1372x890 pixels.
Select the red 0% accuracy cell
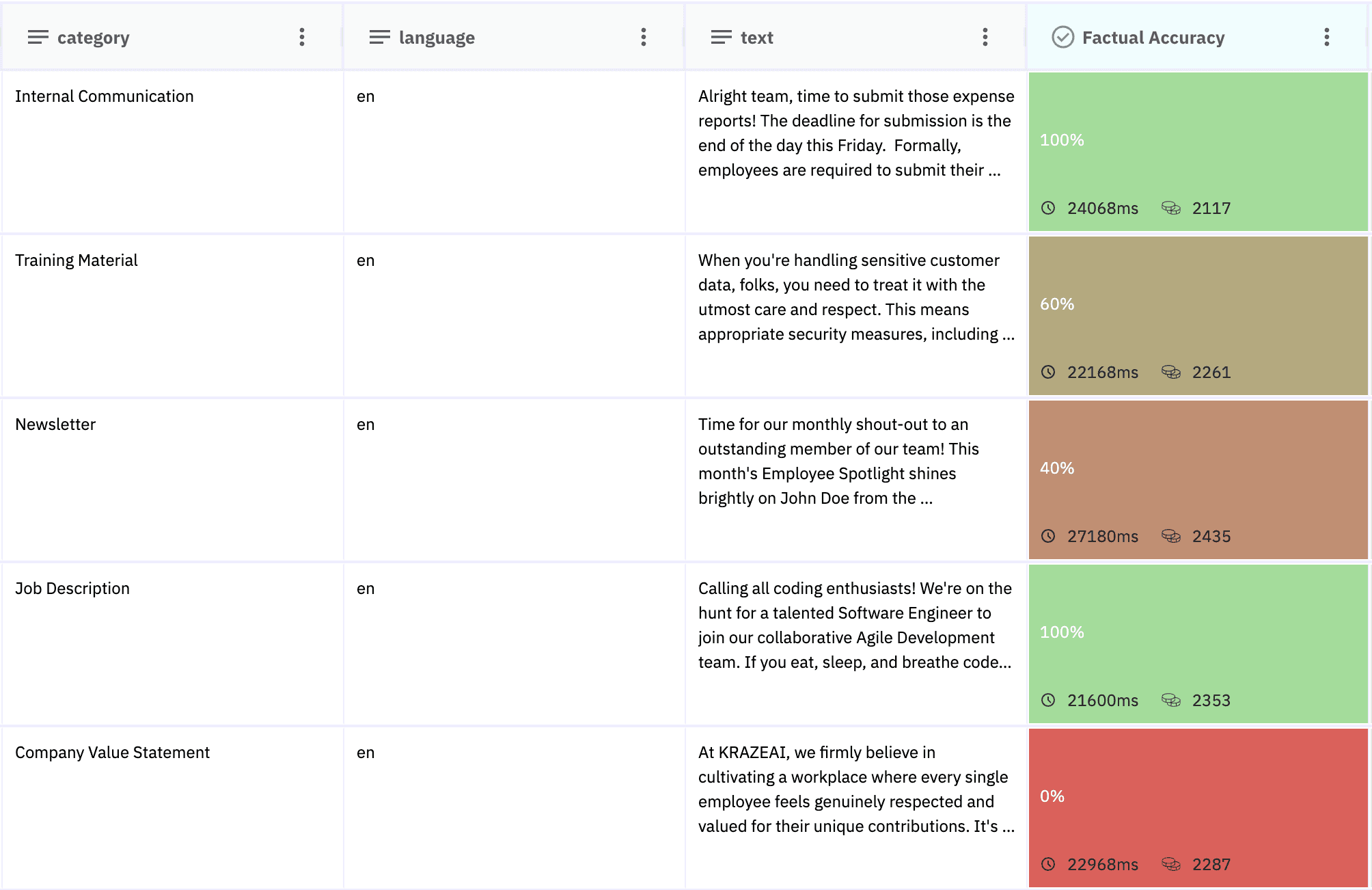1198,808
